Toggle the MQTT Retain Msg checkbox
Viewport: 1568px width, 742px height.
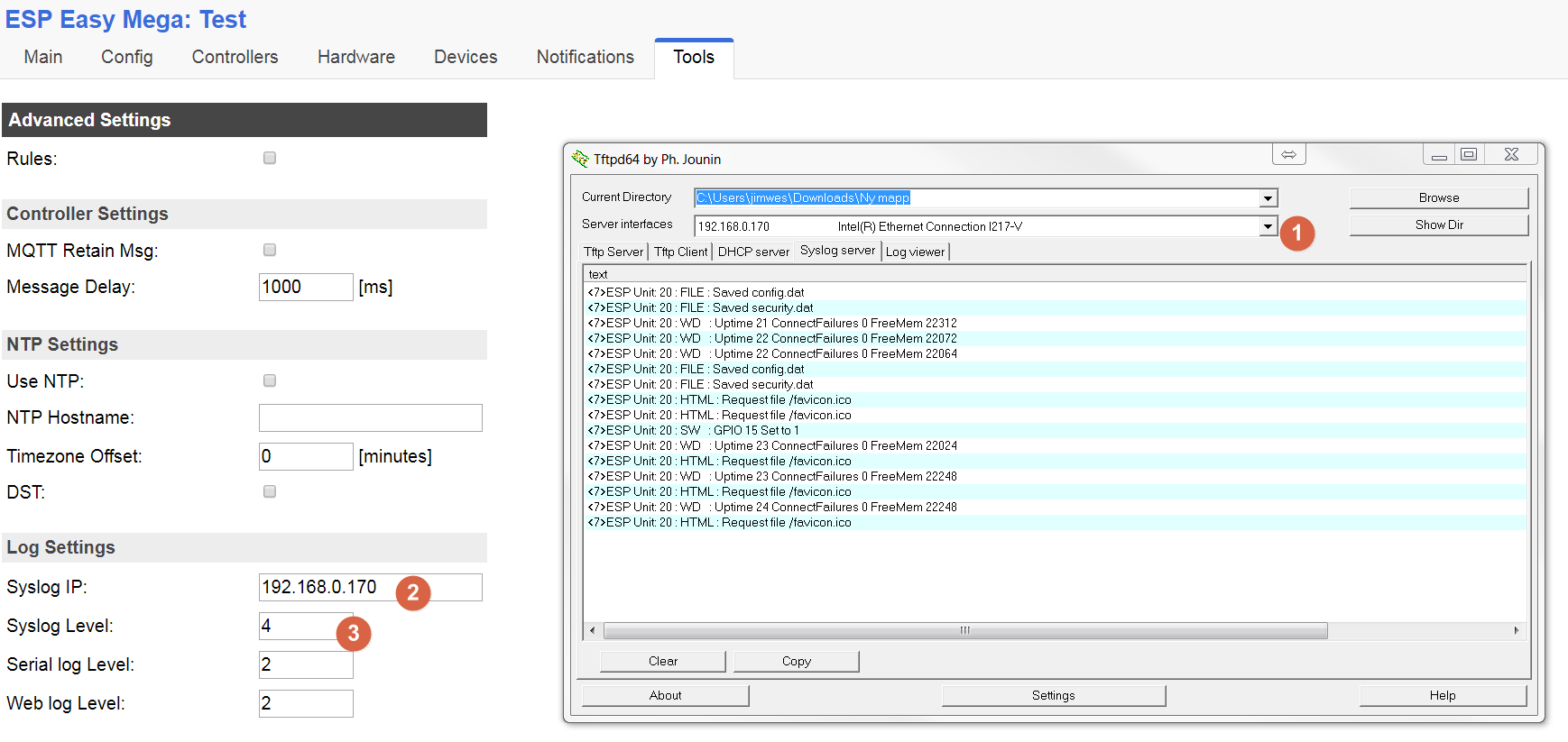click(270, 250)
